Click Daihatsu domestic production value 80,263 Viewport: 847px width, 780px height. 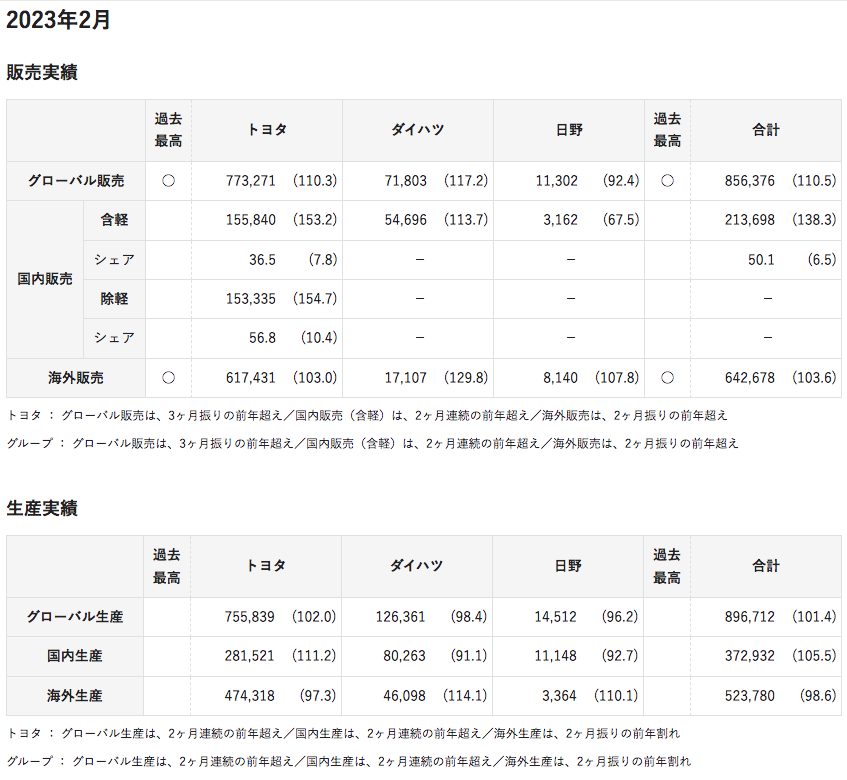405,656
